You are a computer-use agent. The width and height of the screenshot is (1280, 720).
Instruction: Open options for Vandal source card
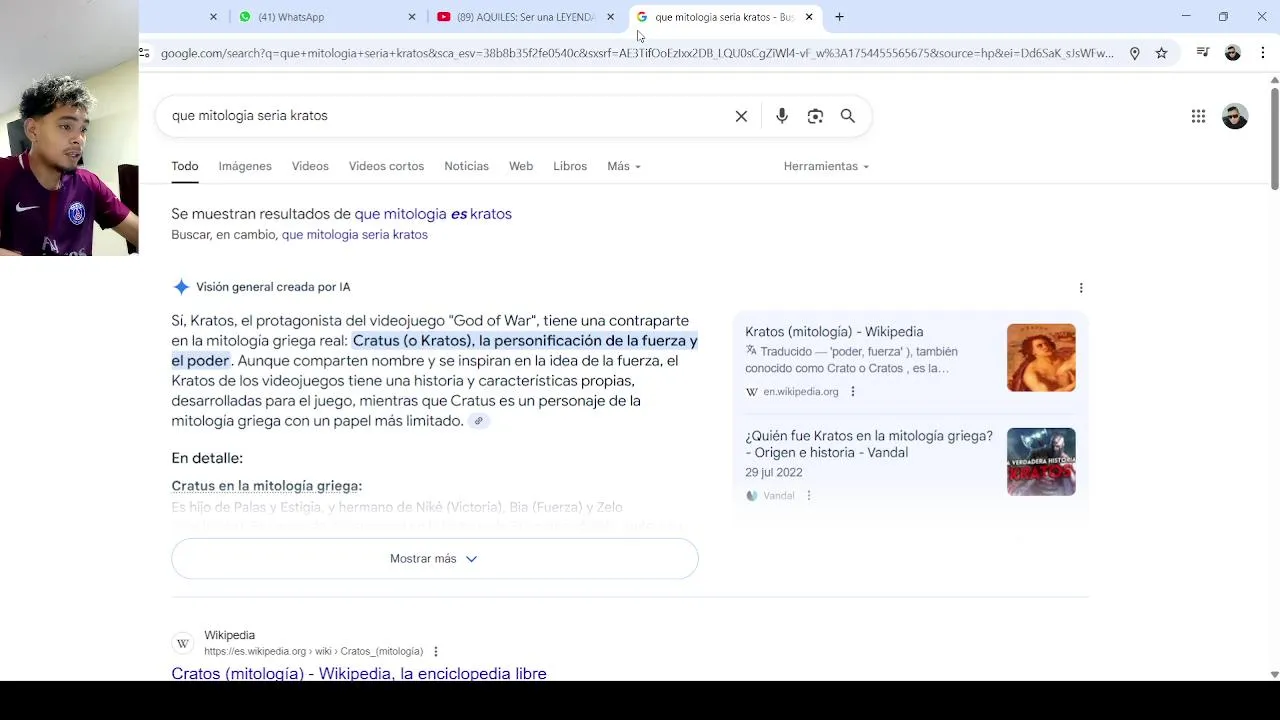click(x=809, y=496)
